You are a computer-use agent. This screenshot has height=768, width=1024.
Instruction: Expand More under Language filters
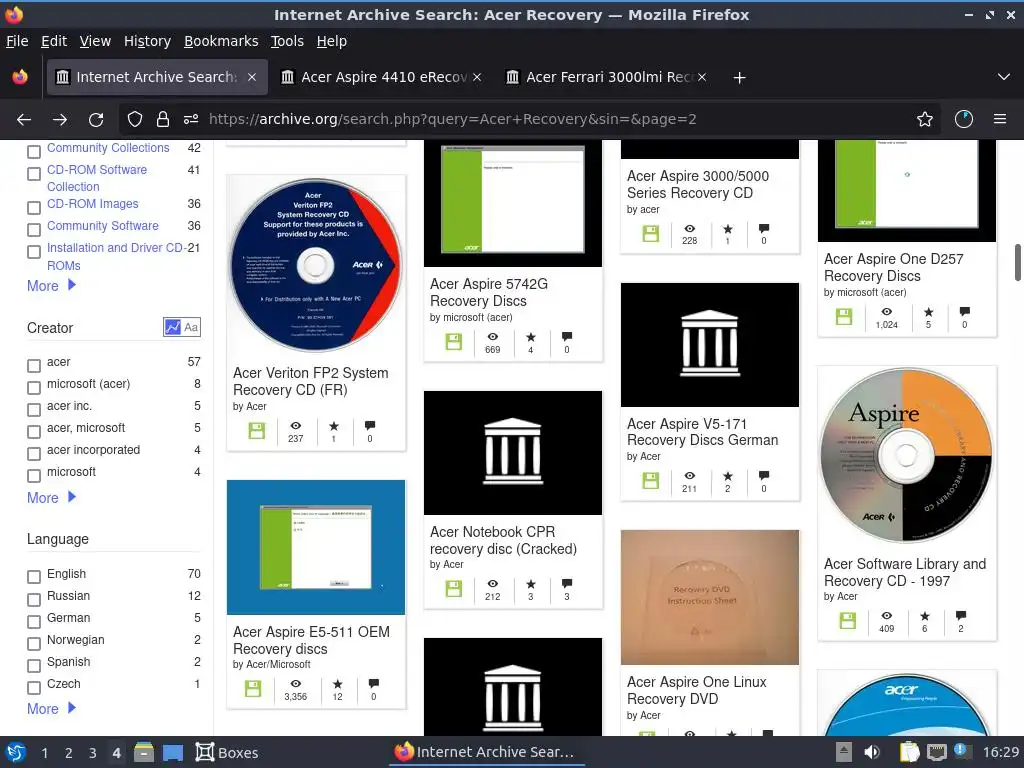(52, 709)
